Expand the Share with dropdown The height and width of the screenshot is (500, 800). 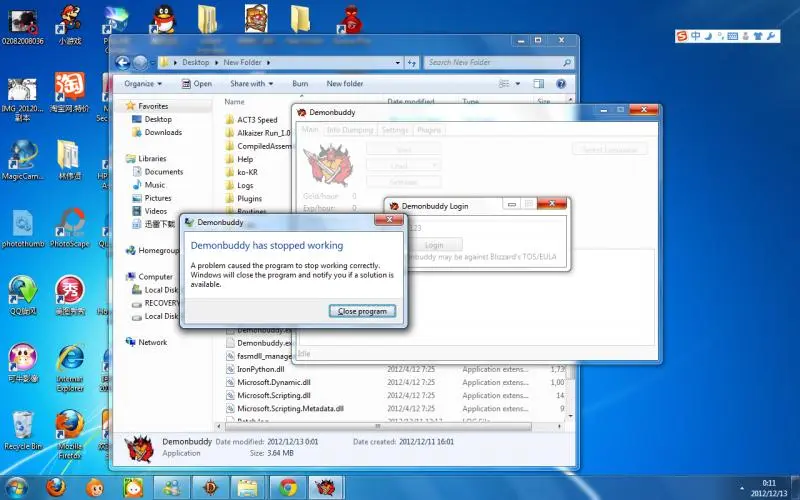(251, 84)
